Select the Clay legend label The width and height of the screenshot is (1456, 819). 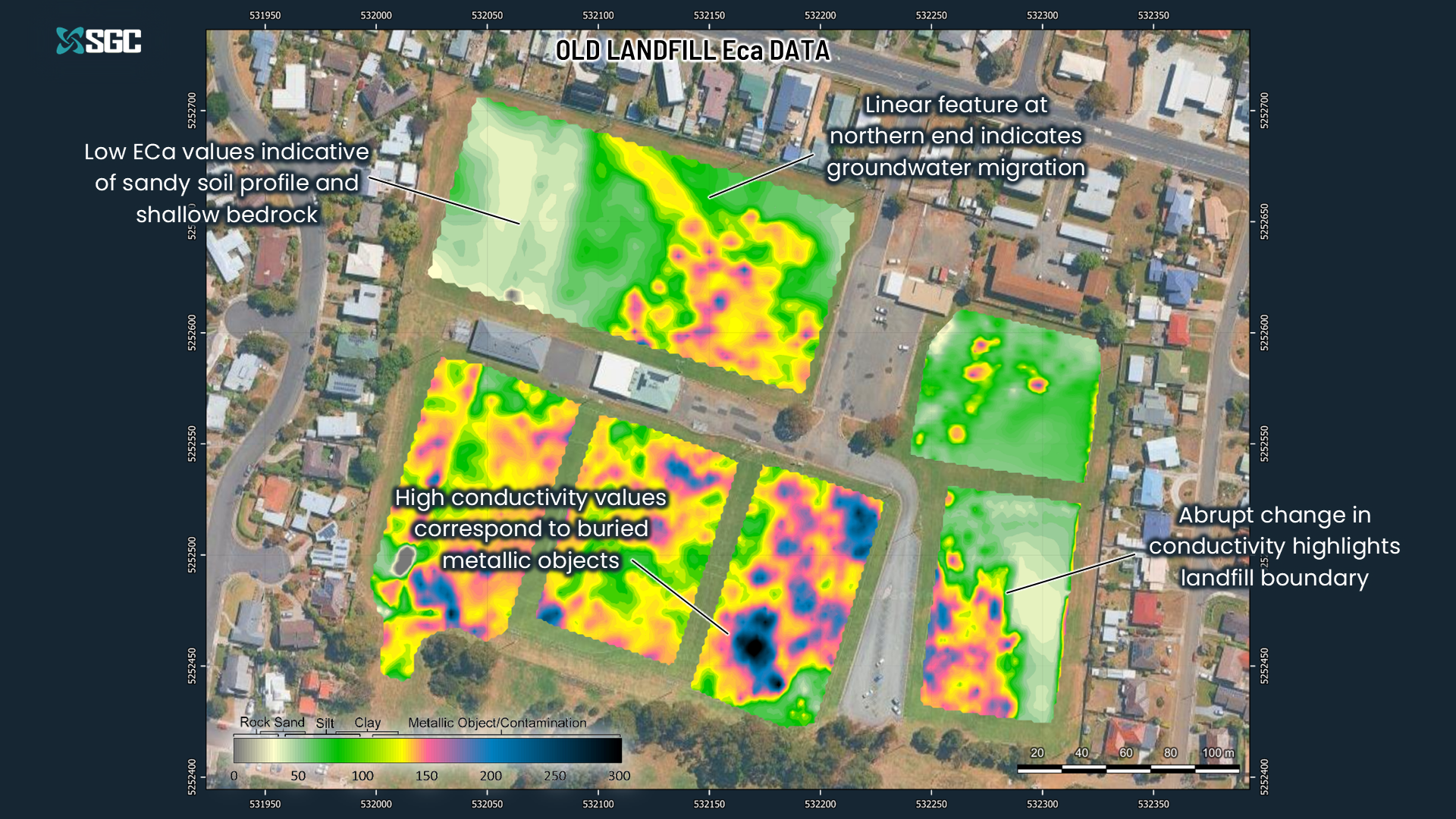(x=368, y=723)
